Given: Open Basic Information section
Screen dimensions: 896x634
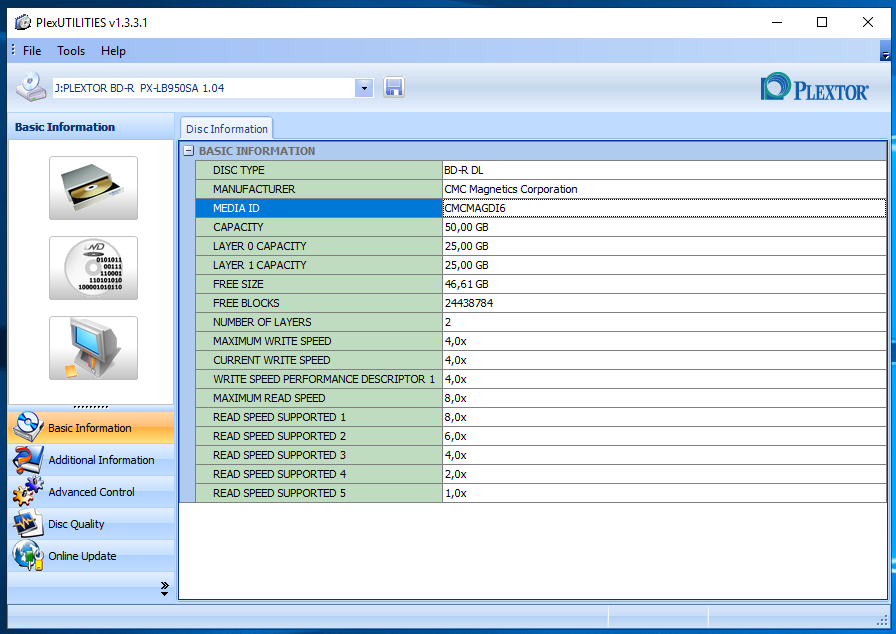Looking at the screenshot, I should click(91, 427).
